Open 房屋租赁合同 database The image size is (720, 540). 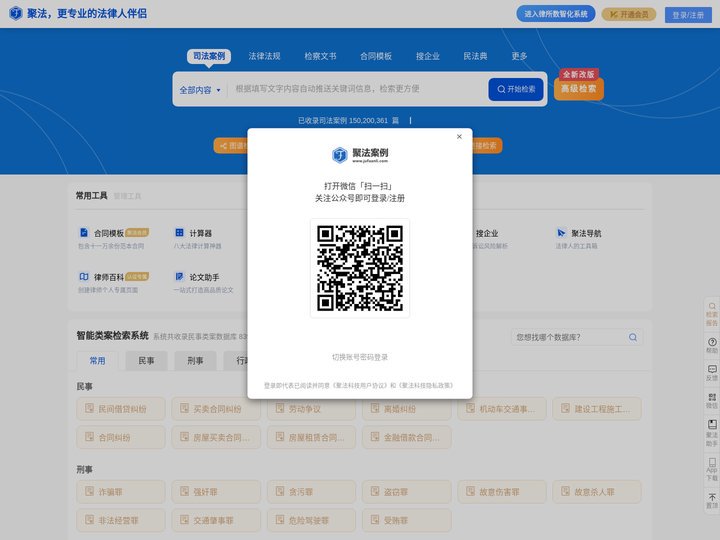[x=311, y=437]
